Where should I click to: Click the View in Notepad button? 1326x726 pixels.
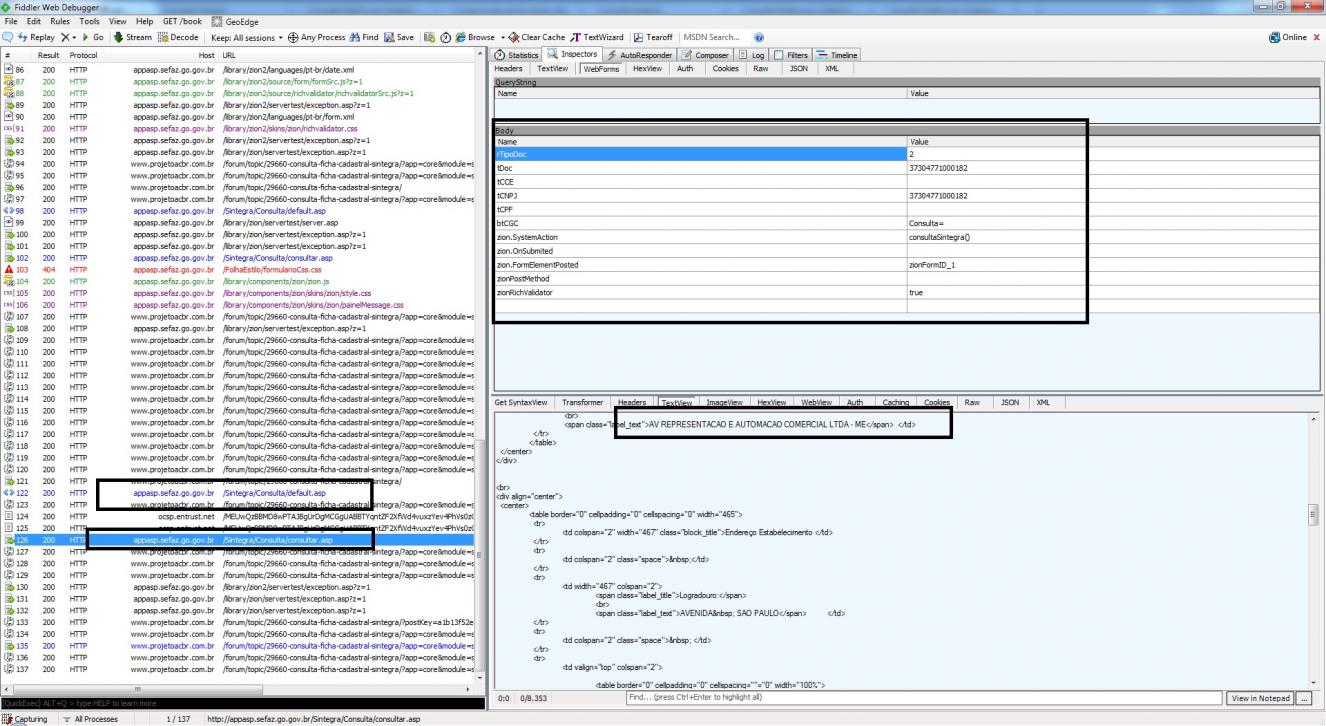coord(1260,697)
